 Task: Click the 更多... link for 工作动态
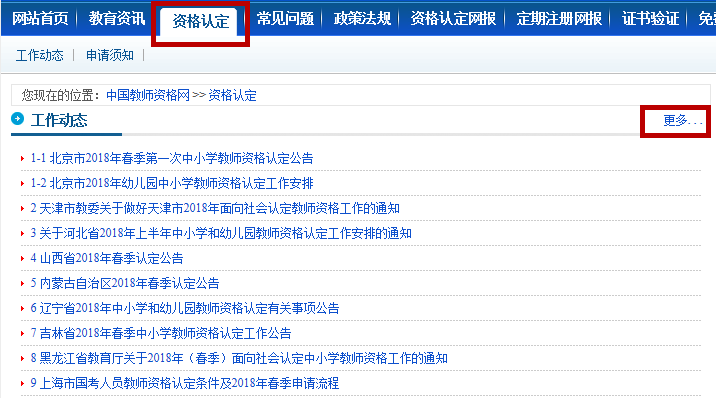[x=682, y=120]
